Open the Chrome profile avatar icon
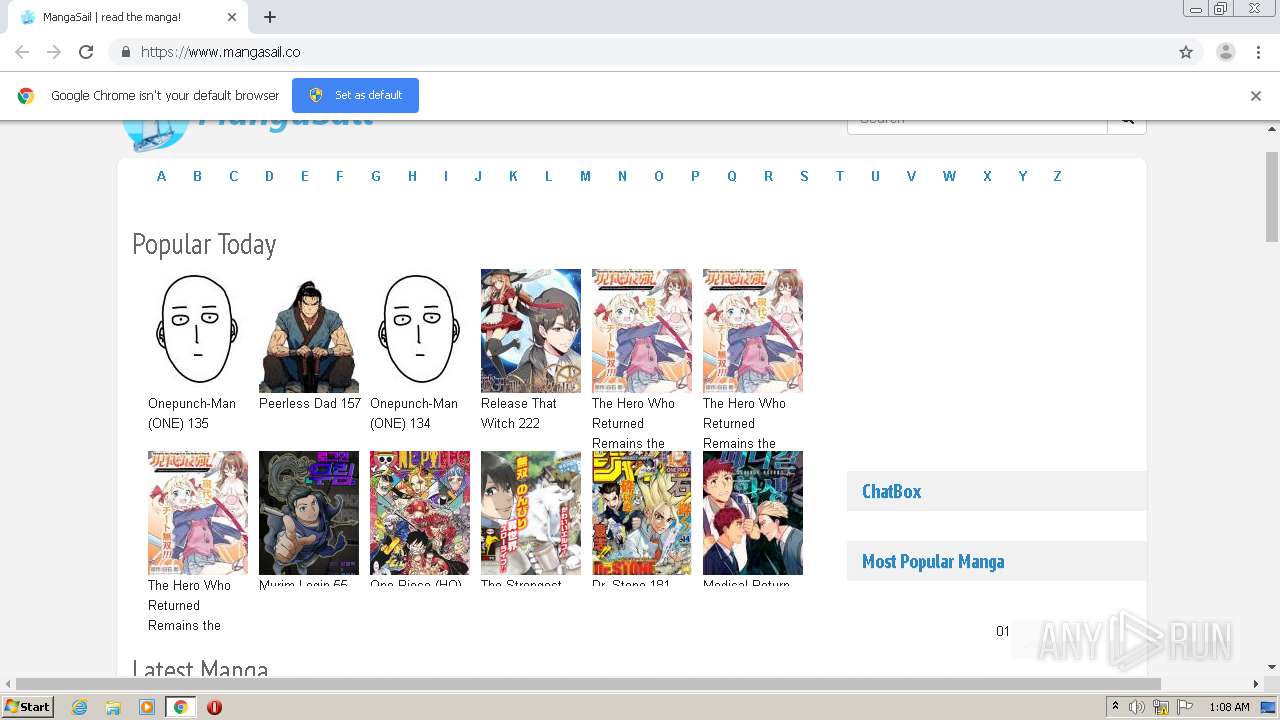Screen dimensions: 1280x720 tap(1226, 52)
